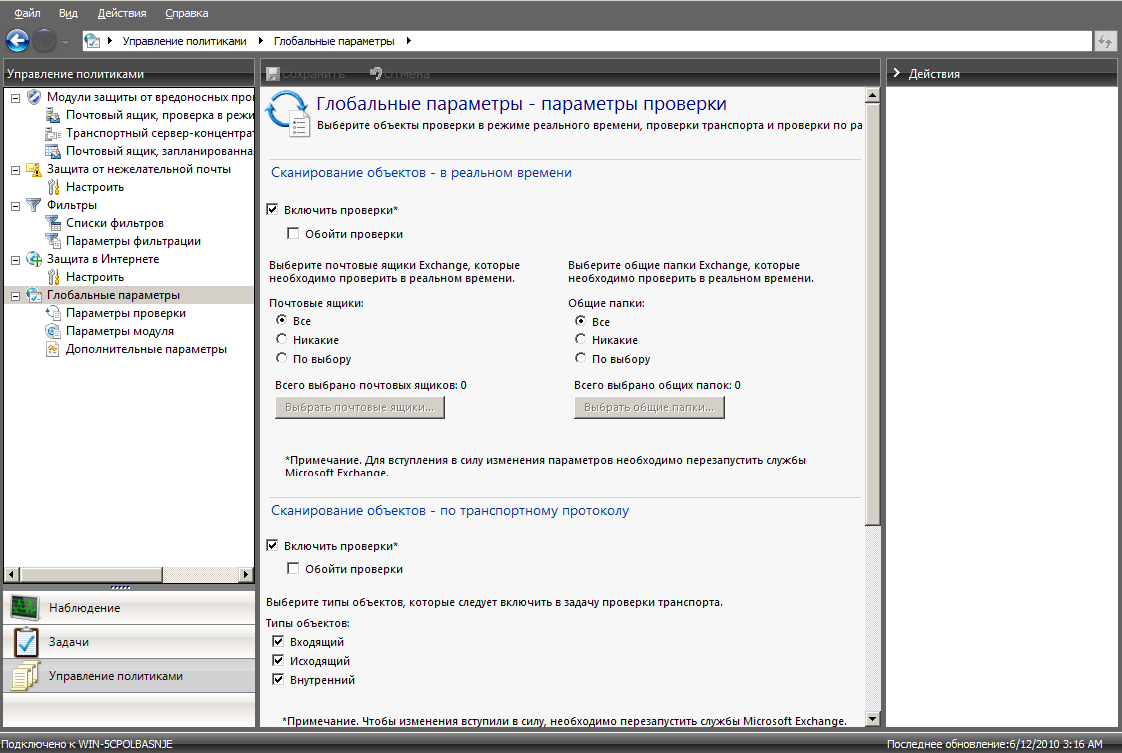Click the greyed Forward navigation button

click(44, 41)
